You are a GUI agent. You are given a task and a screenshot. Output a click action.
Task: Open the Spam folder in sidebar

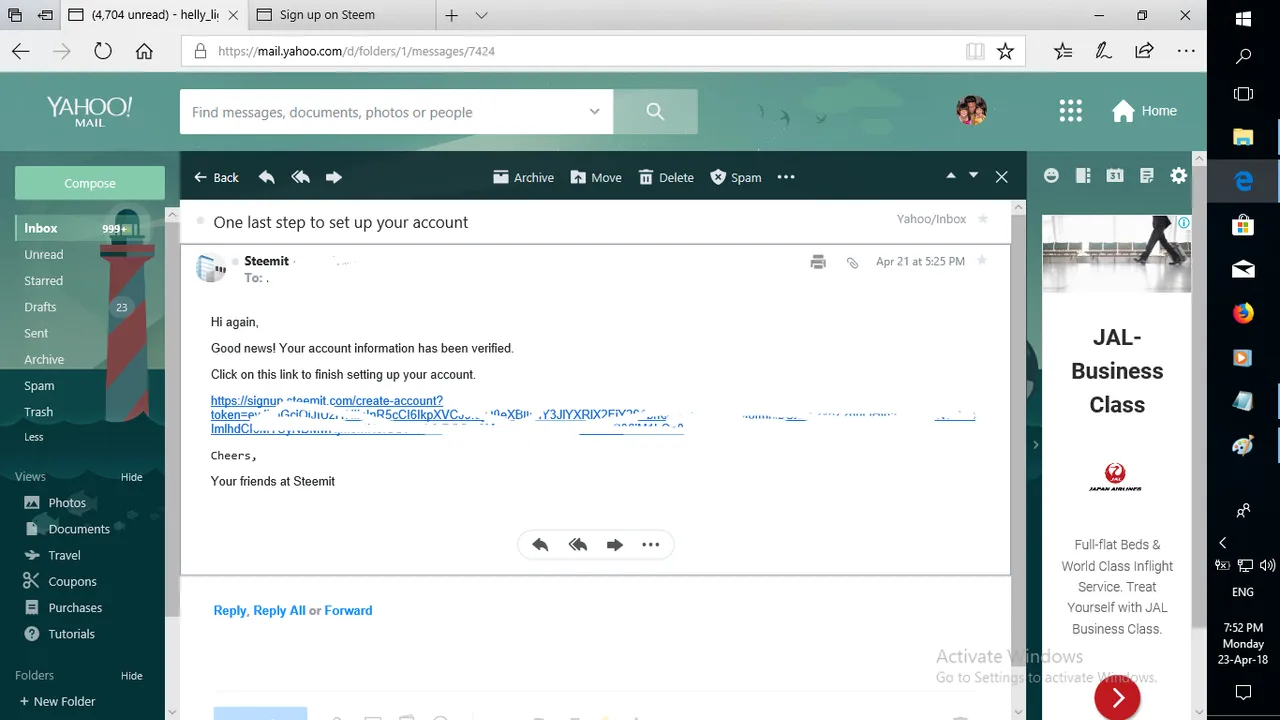[x=39, y=386]
